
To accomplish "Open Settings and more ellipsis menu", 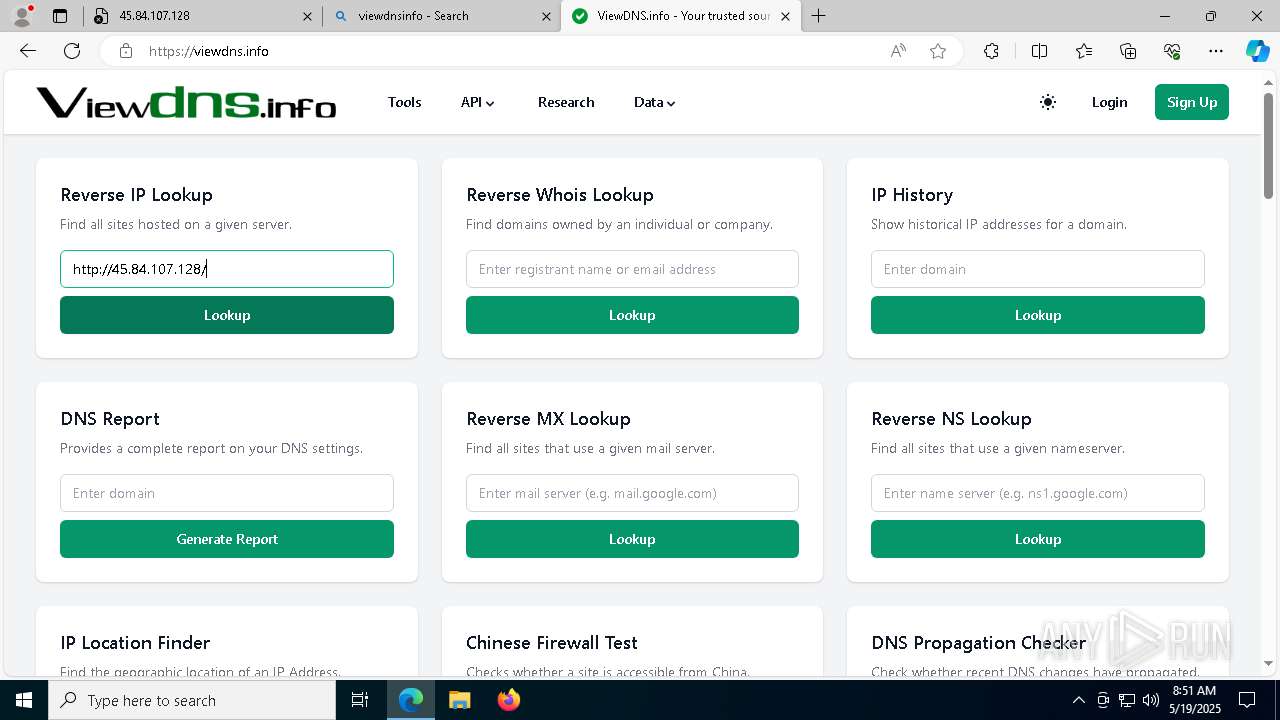I will pos(1216,51).
